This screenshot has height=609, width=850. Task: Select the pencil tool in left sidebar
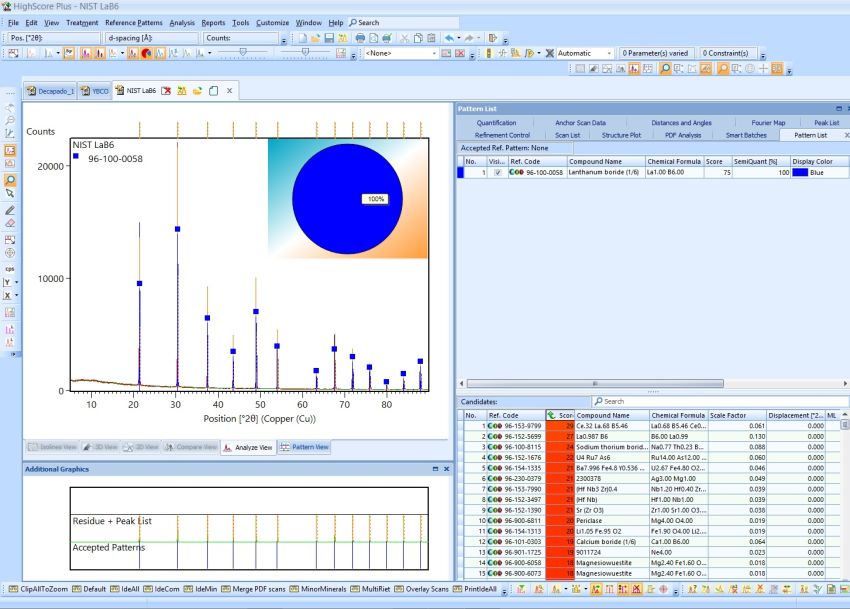point(10,210)
